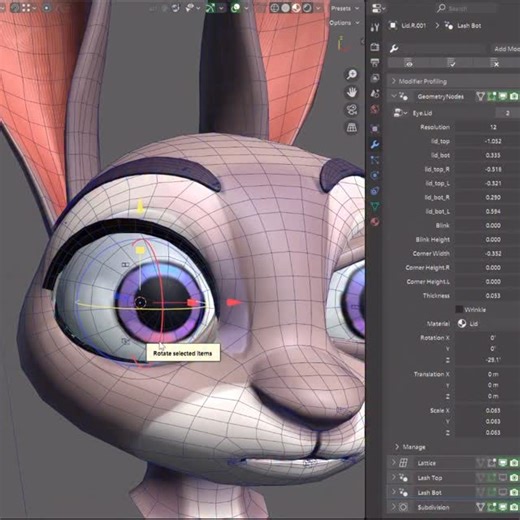Click the eye toggle-all-visibility modifier button

[x=409, y=63]
